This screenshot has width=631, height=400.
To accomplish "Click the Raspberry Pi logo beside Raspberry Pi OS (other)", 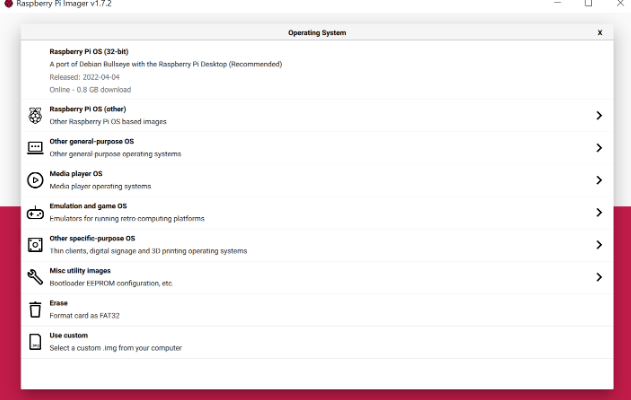I will coord(35,115).
